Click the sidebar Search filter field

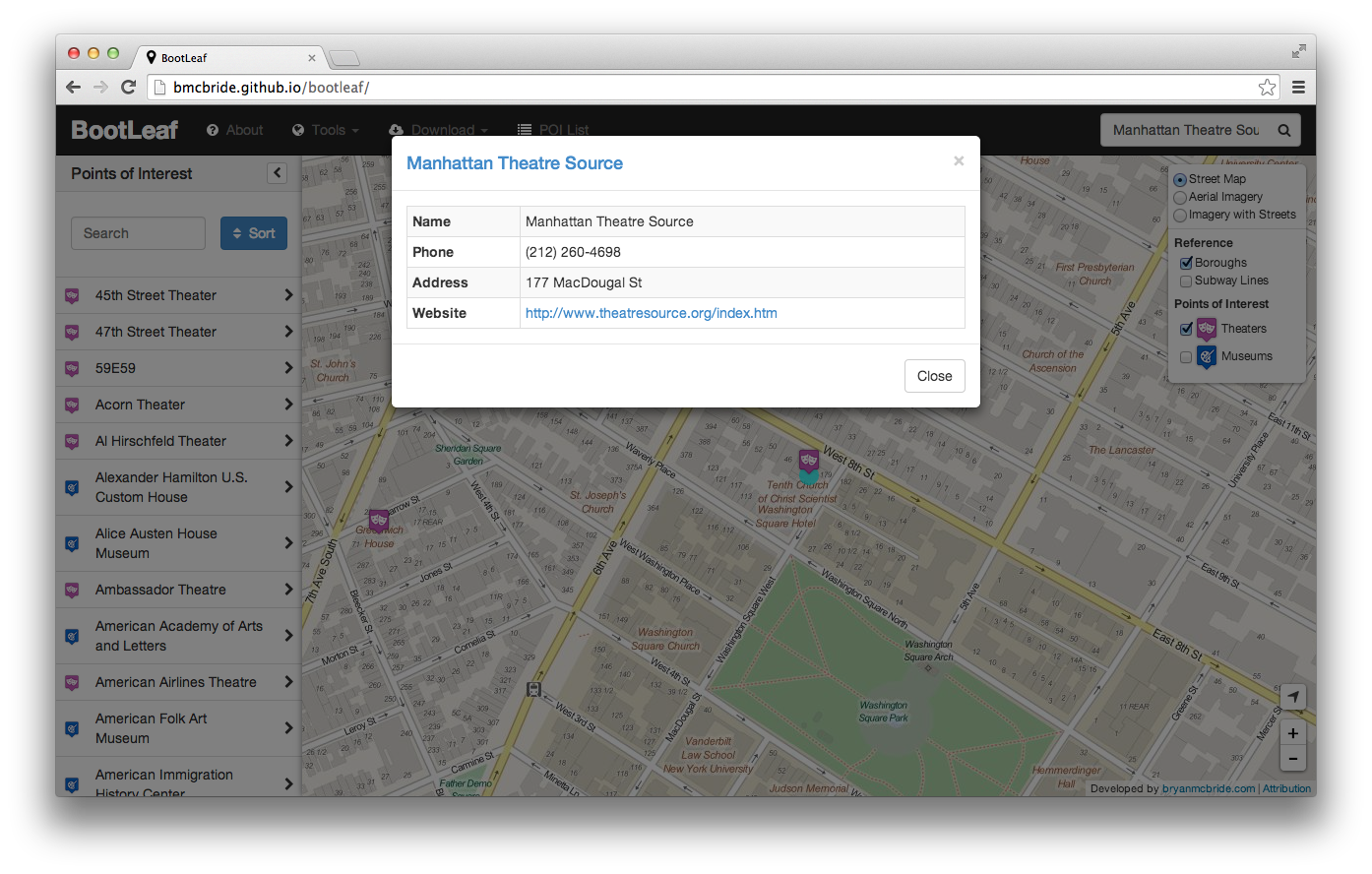coord(138,233)
